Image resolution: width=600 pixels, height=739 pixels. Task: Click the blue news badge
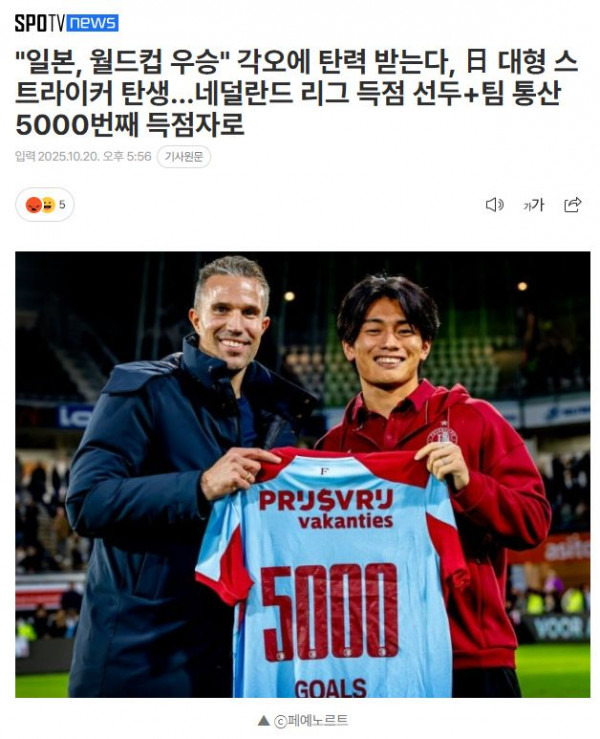pyautogui.click(x=92, y=23)
